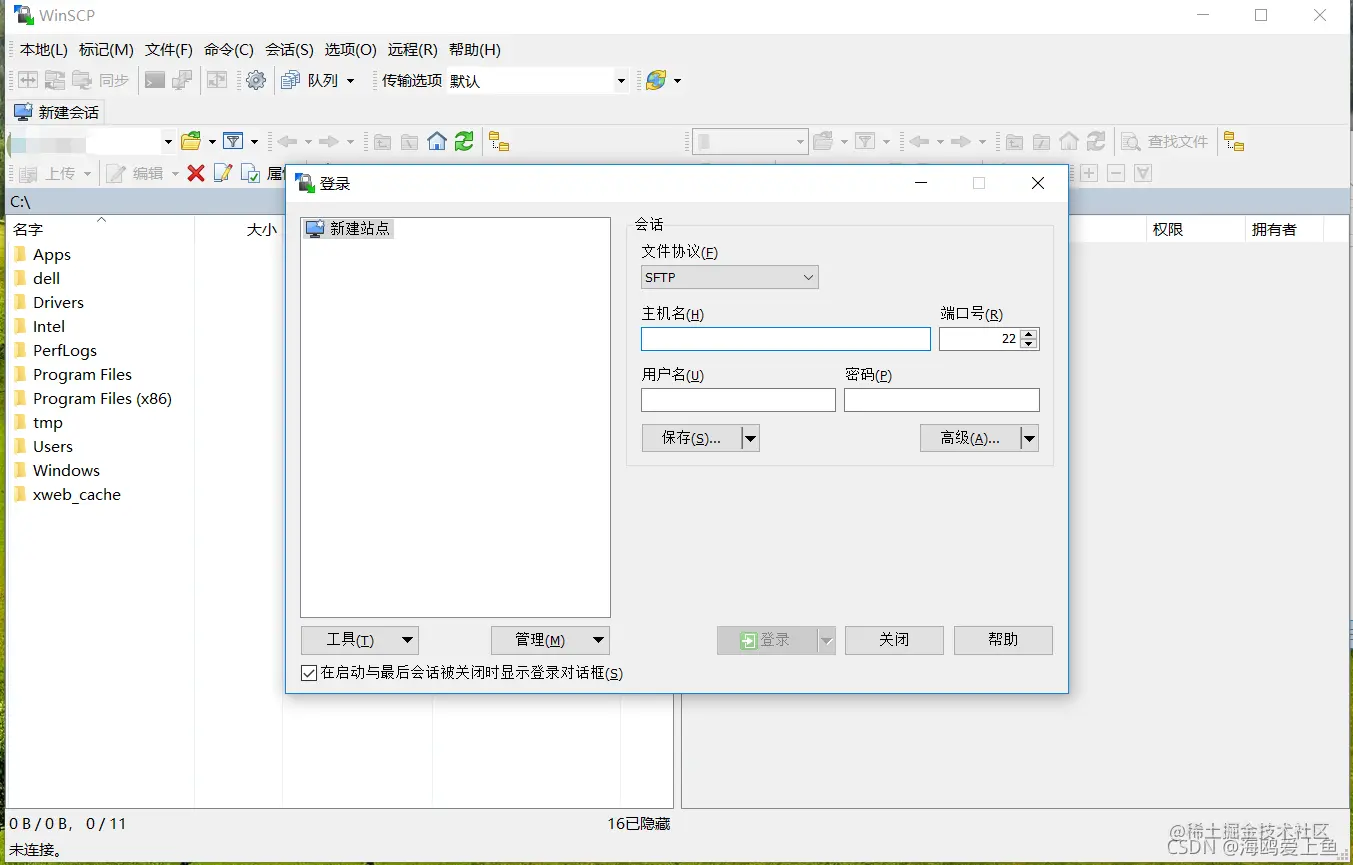Open the 传输选项 默认 dropdown
1353x865 pixels.
(620, 80)
